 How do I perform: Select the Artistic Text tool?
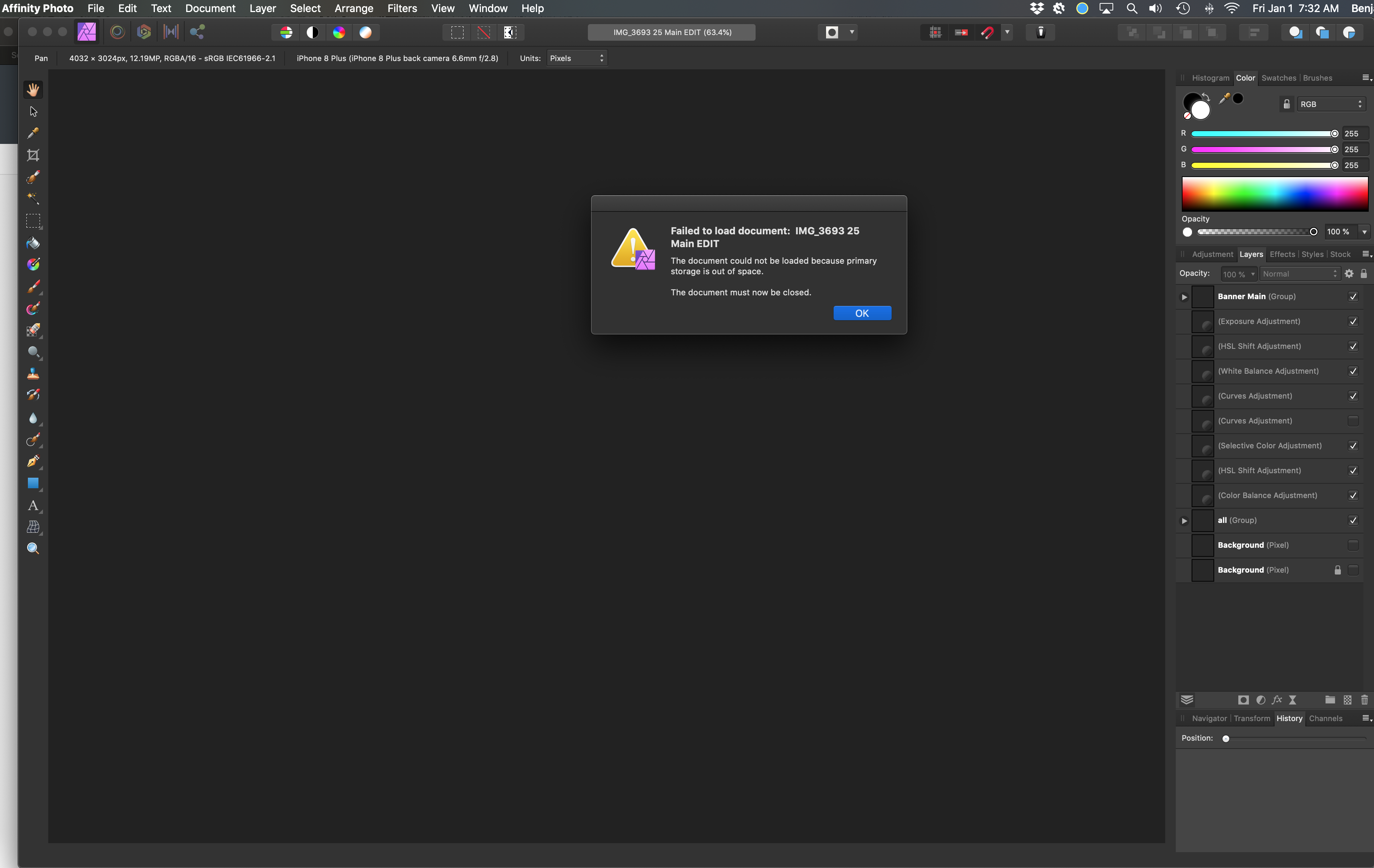pos(33,505)
